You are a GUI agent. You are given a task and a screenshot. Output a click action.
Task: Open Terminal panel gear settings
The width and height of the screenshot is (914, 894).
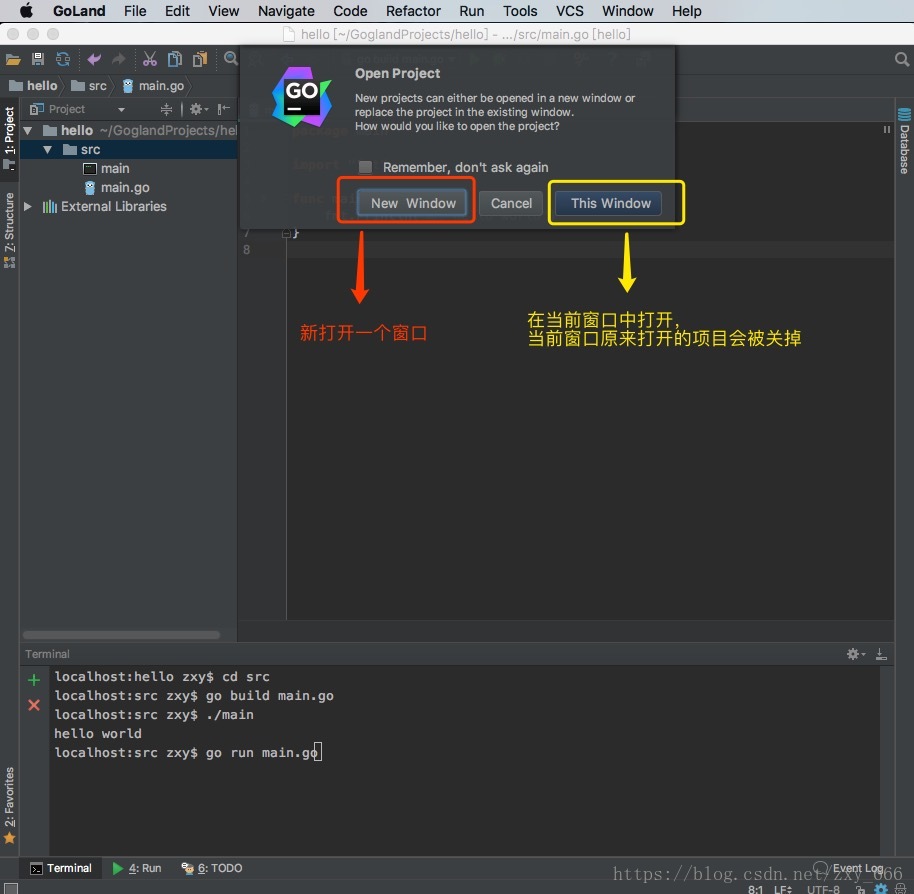point(855,654)
